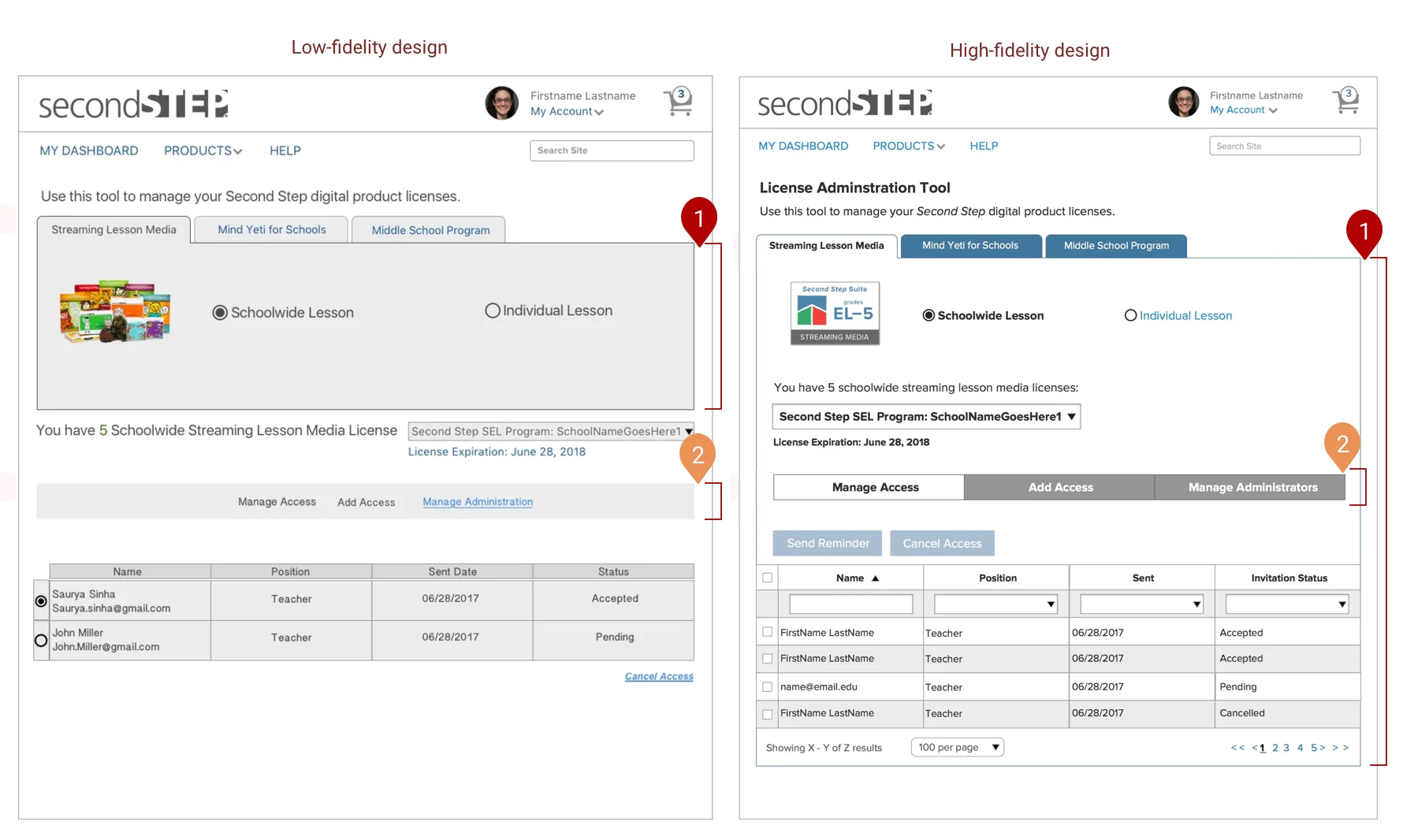This screenshot has width=1403, height=840.
Task: Open MY DASHBOARD in high-fidelity design
Action: coord(803,146)
